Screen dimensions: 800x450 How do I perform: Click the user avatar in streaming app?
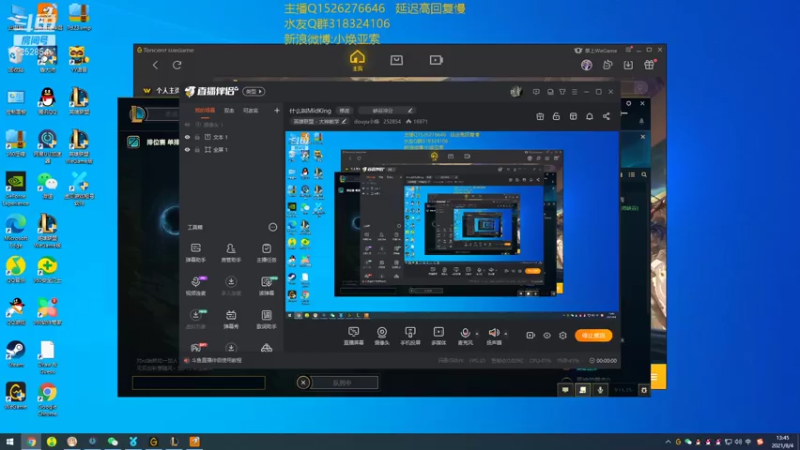[516, 91]
